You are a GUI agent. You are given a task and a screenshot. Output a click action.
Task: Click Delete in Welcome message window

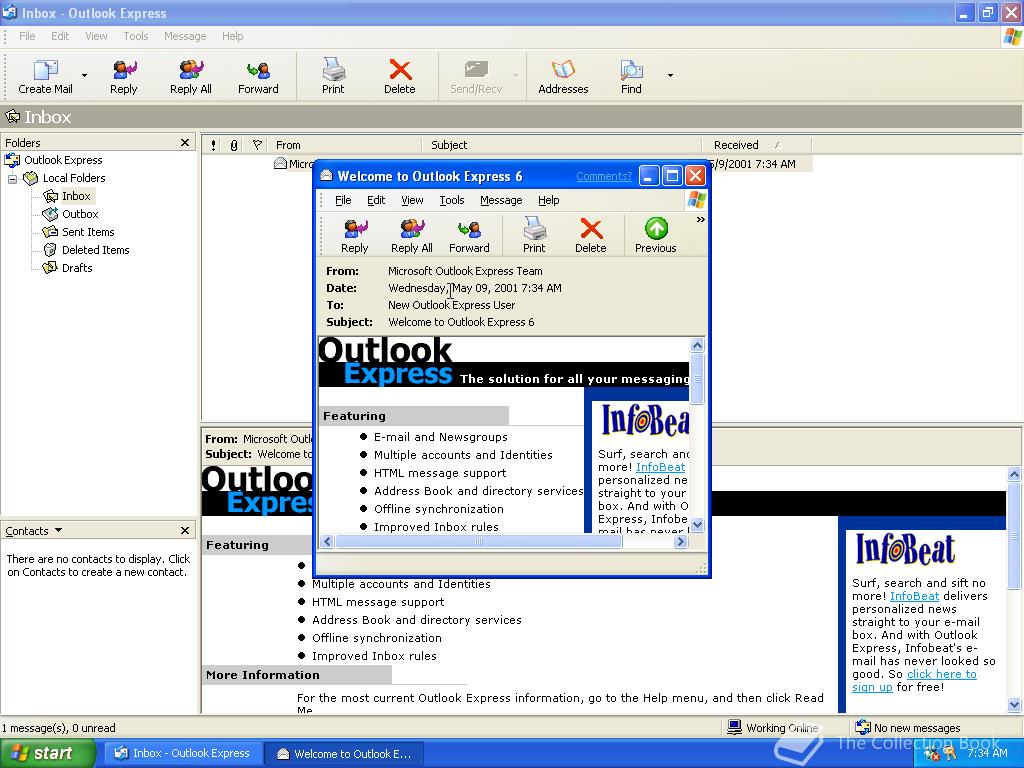click(590, 236)
